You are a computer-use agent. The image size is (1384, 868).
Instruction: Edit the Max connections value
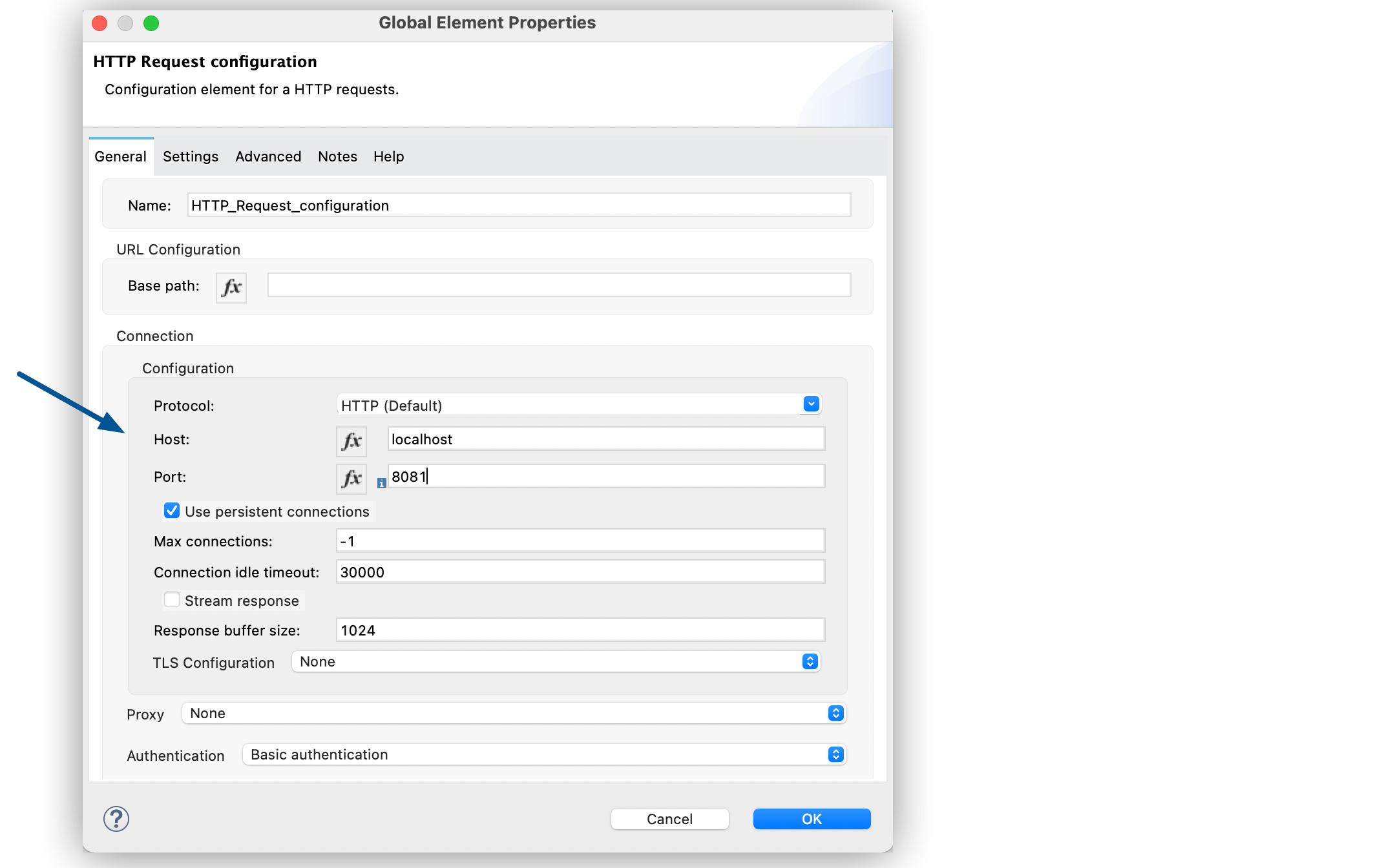click(580, 541)
